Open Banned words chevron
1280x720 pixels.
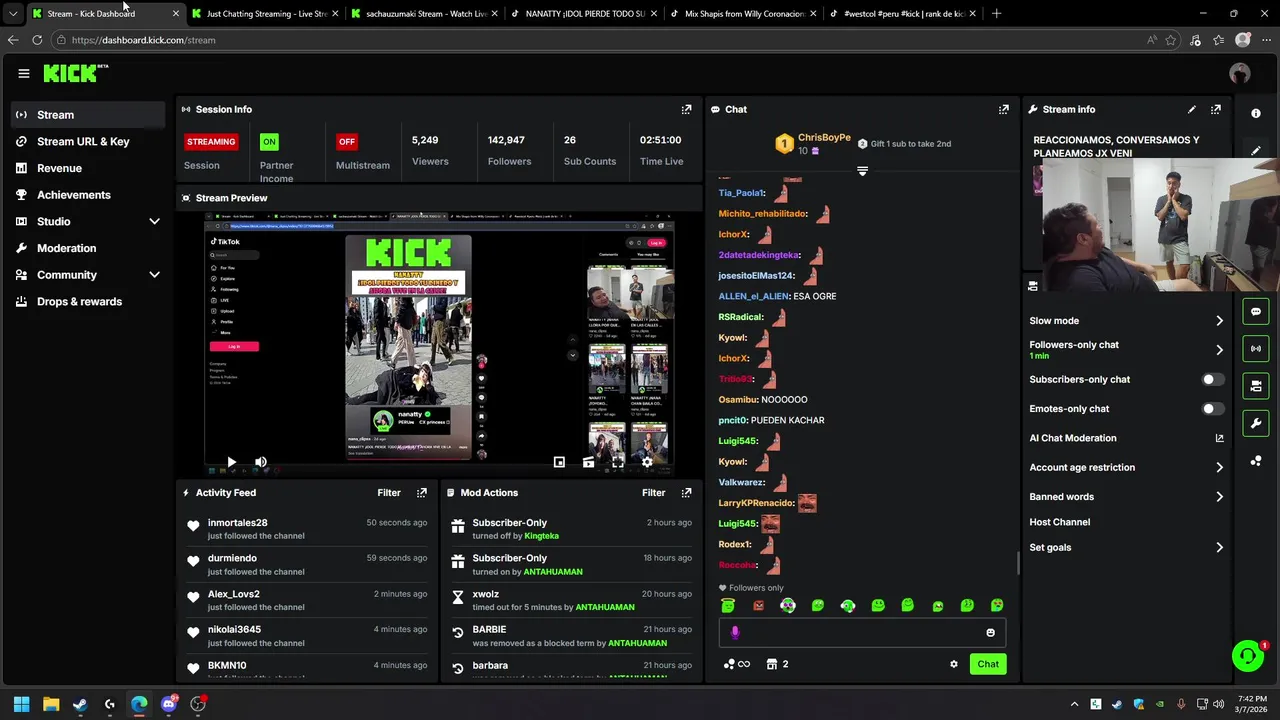pos(1219,497)
